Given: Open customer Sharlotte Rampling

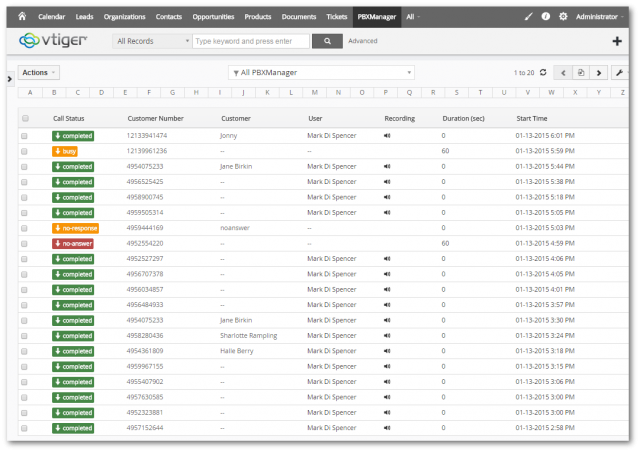Looking at the screenshot, I should [x=249, y=336].
